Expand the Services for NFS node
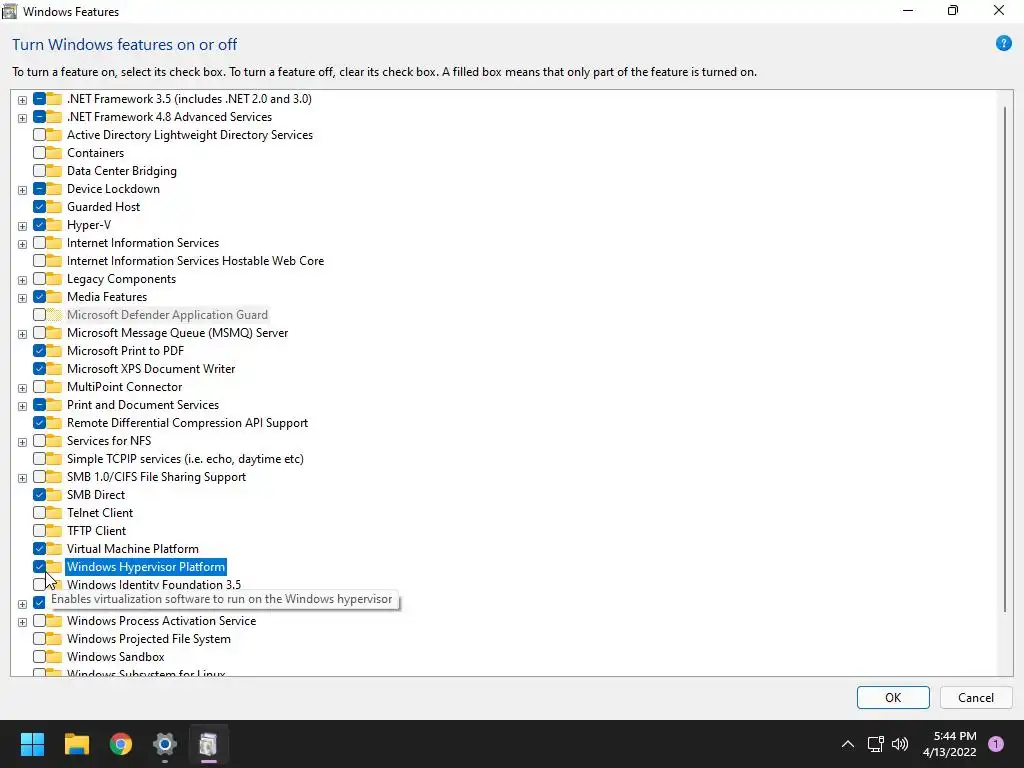The image size is (1024, 768). coord(22,442)
